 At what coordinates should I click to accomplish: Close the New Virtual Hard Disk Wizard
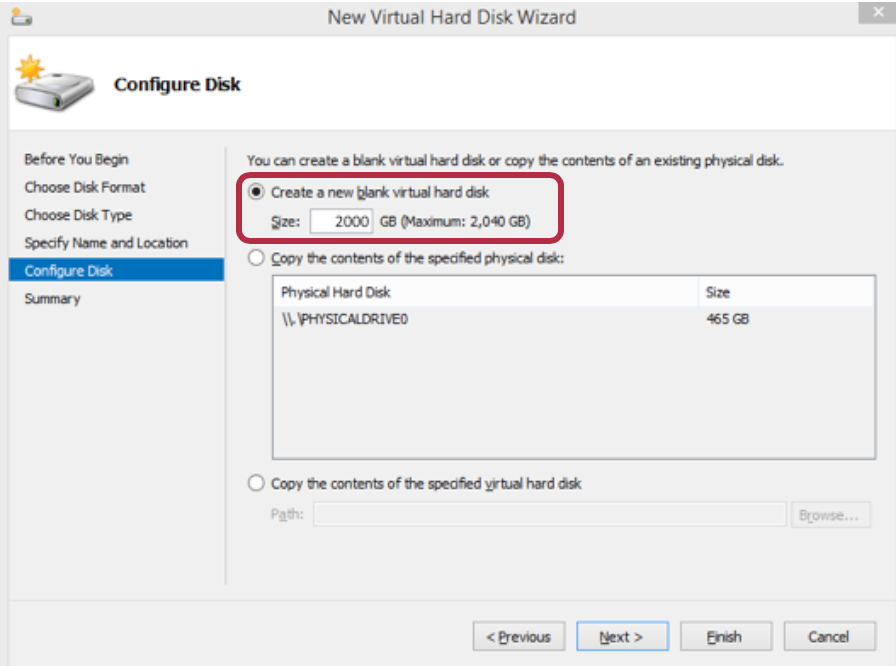point(877,12)
